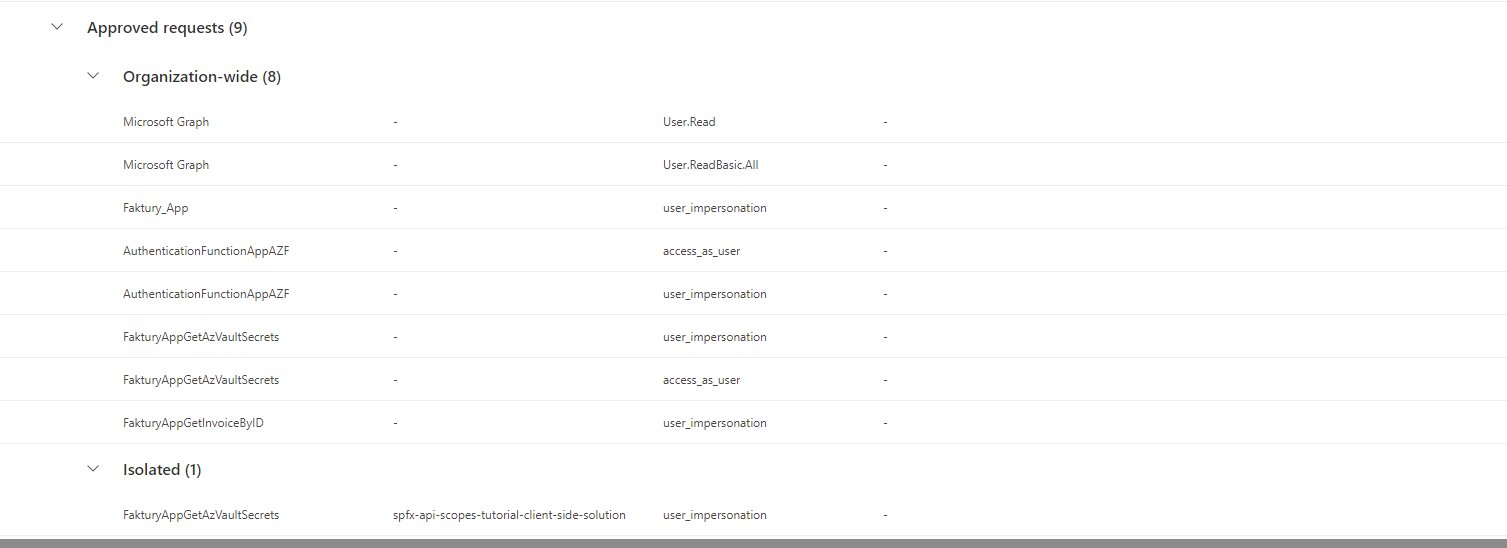Select the 'Organization-wide (8)' heading text
The image size is (1507, 548).
[x=202, y=76]
